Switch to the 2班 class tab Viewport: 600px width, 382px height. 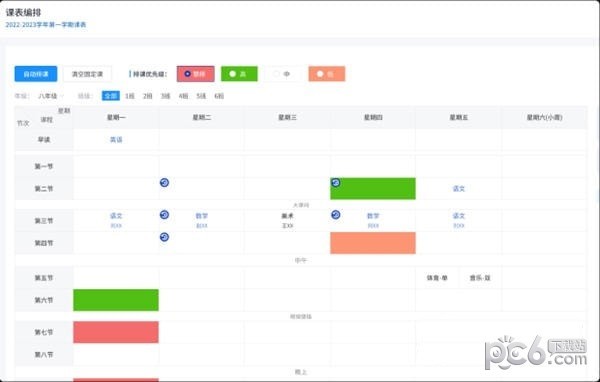click(x=147, y=96)
